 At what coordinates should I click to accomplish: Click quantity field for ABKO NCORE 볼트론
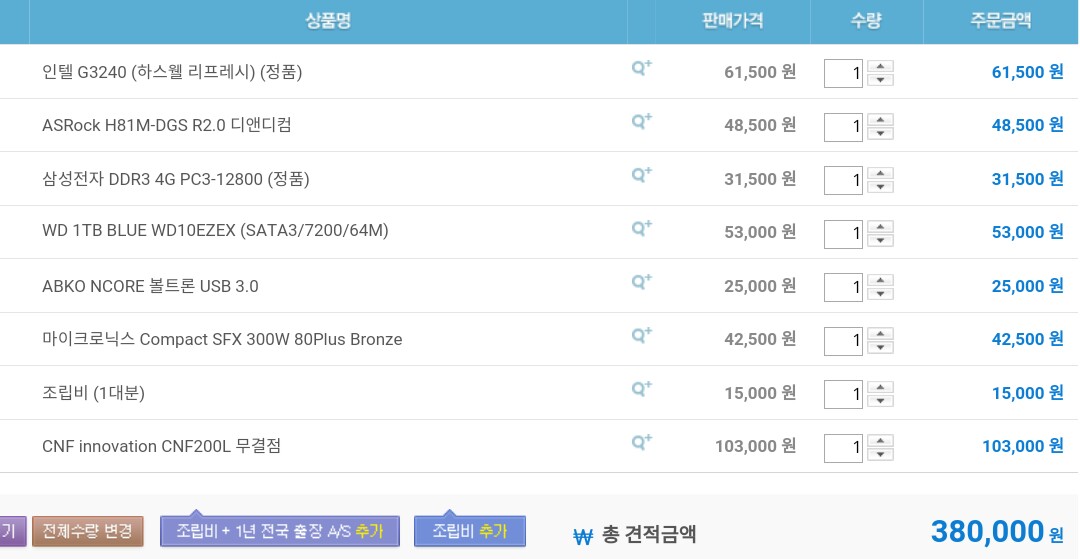coord(843,287)
